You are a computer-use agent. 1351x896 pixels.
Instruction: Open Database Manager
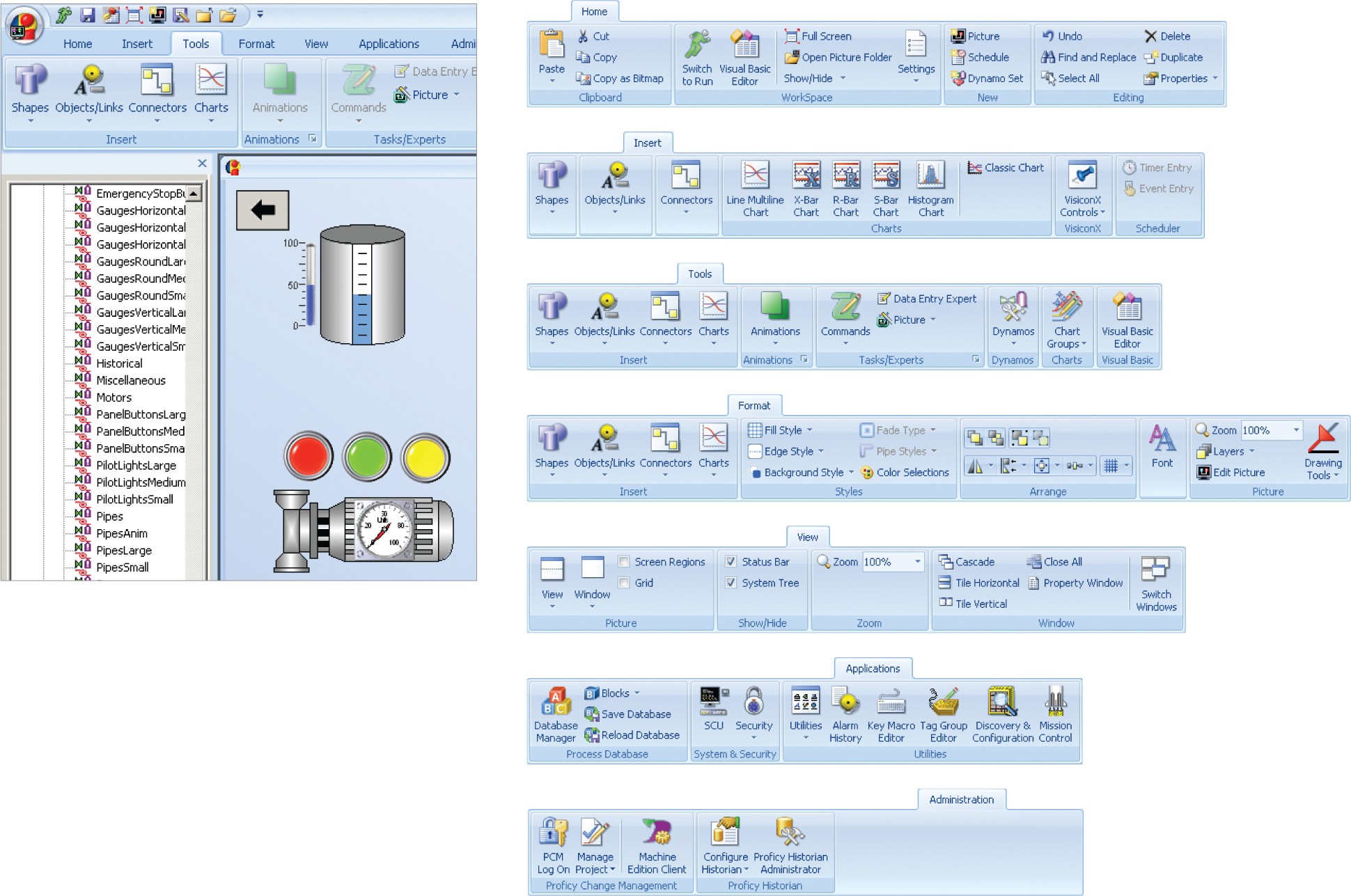tap(555, 714)
